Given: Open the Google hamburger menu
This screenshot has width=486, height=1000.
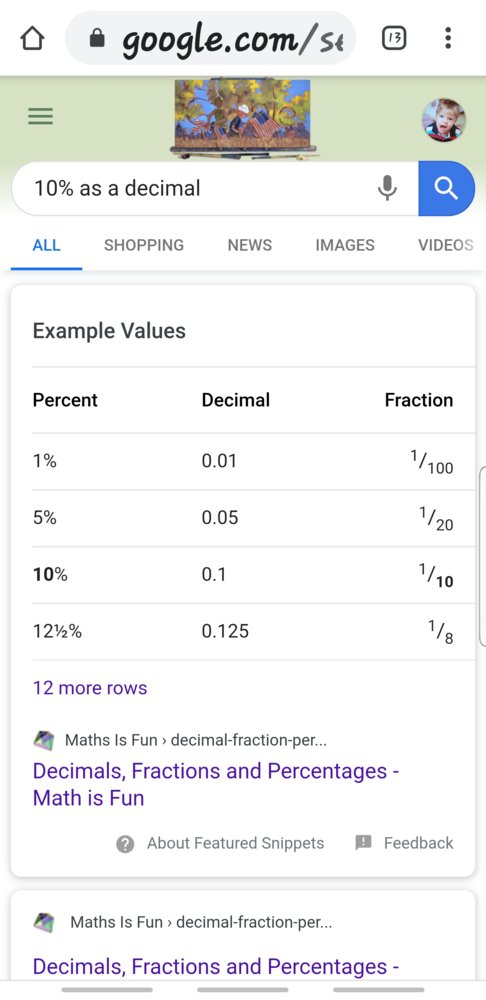Looking at the screenshot, I should pos(40,116).
